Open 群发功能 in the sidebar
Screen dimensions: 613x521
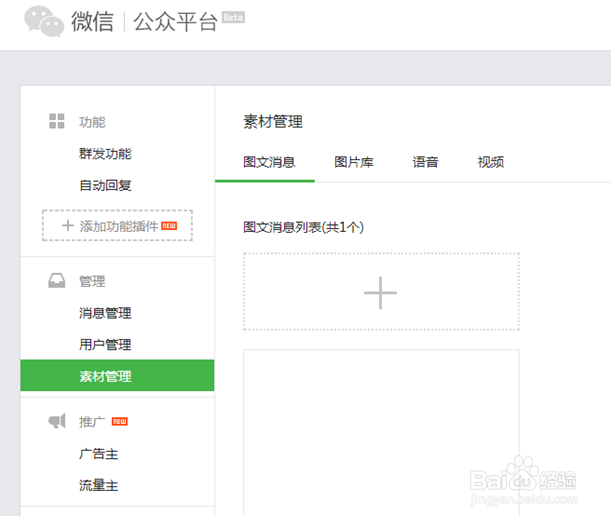[105, 154]
